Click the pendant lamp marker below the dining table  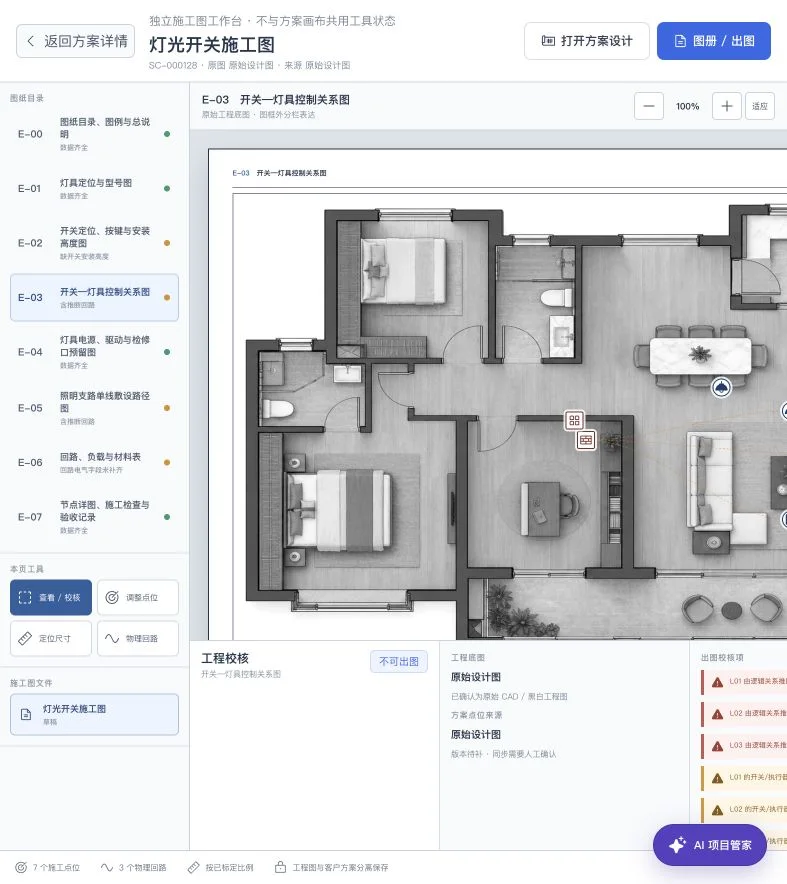pos(721,388)
